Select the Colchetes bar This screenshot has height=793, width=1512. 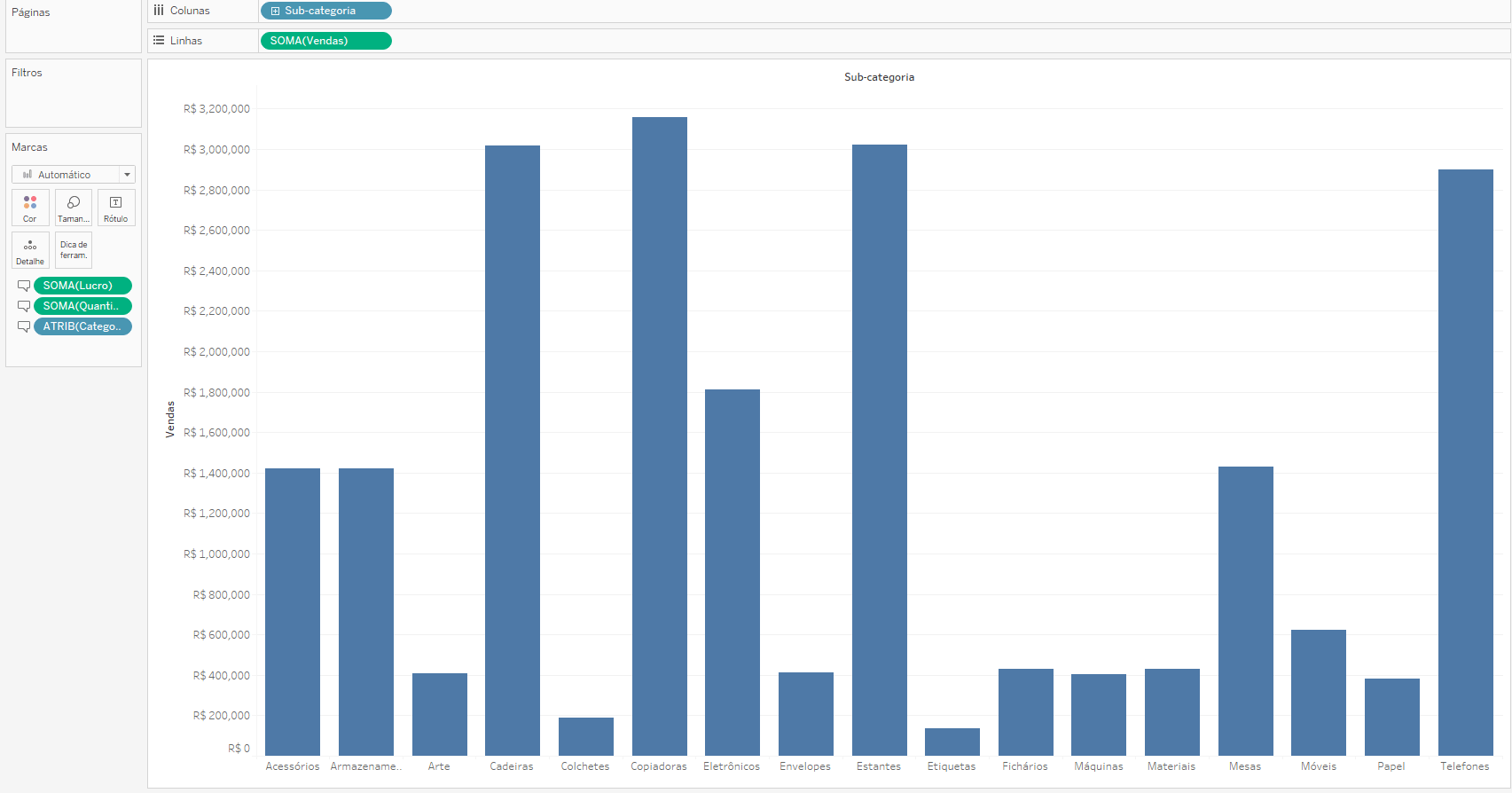[x=586, y=736]
